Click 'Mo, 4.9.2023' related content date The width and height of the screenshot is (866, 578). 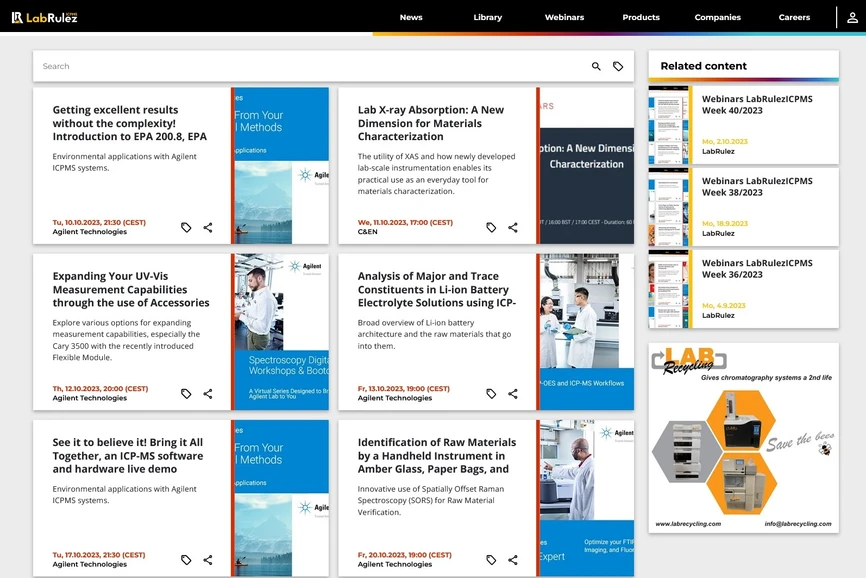click(x=724, y=306)
